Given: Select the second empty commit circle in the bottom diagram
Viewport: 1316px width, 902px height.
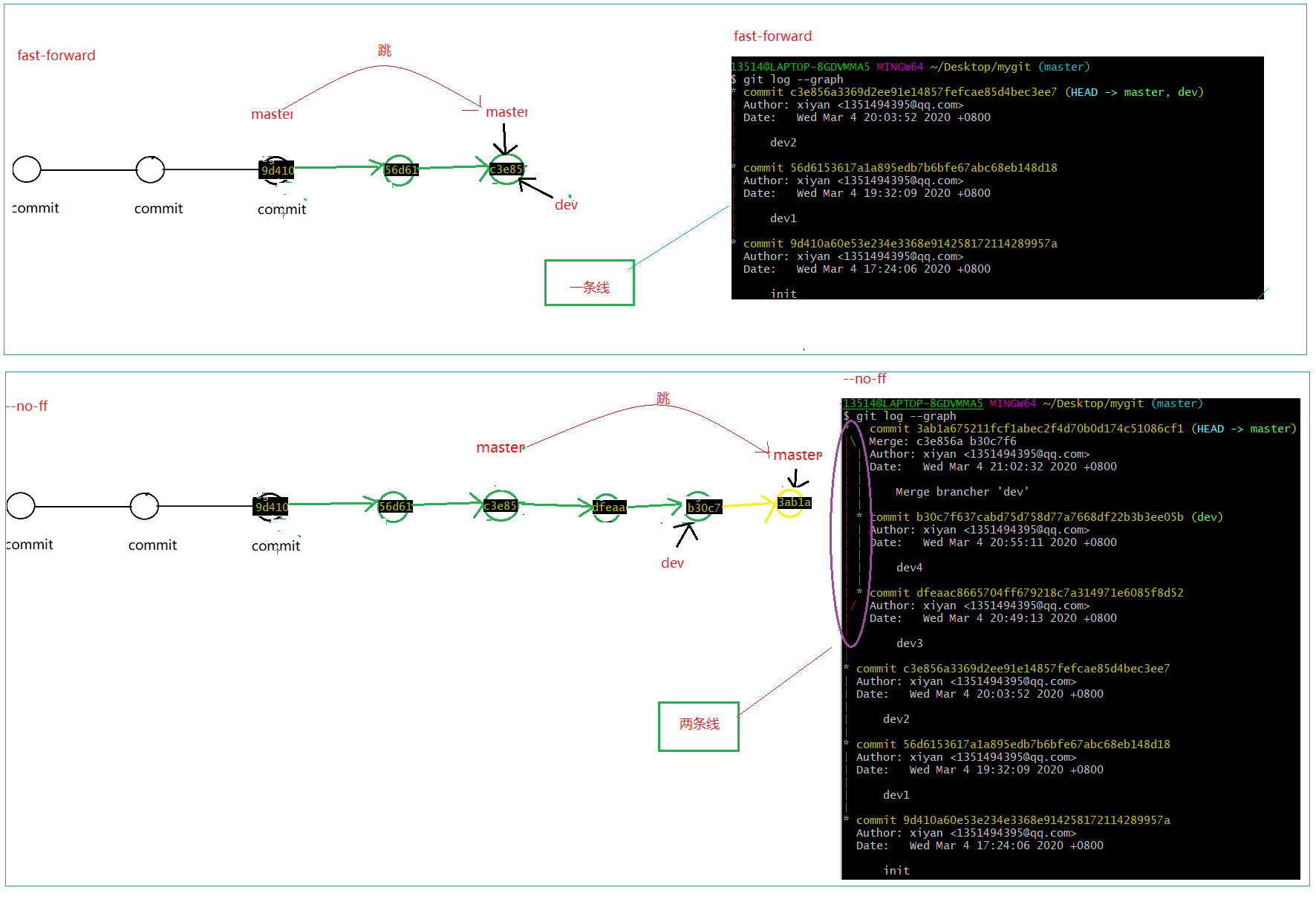Looking at the screenshot, I should tap(144, 506).
